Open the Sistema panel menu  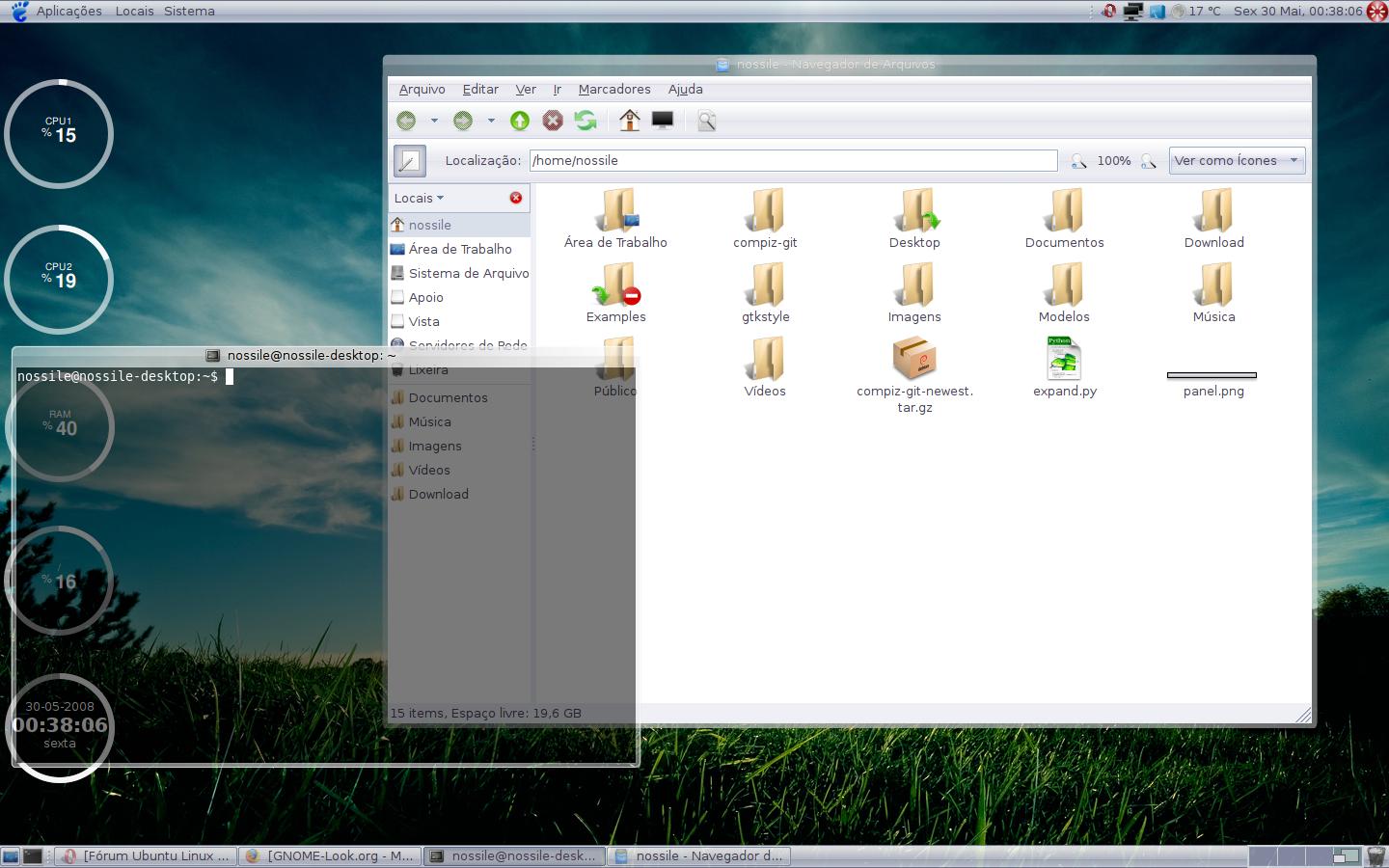(x=189, y=11)
